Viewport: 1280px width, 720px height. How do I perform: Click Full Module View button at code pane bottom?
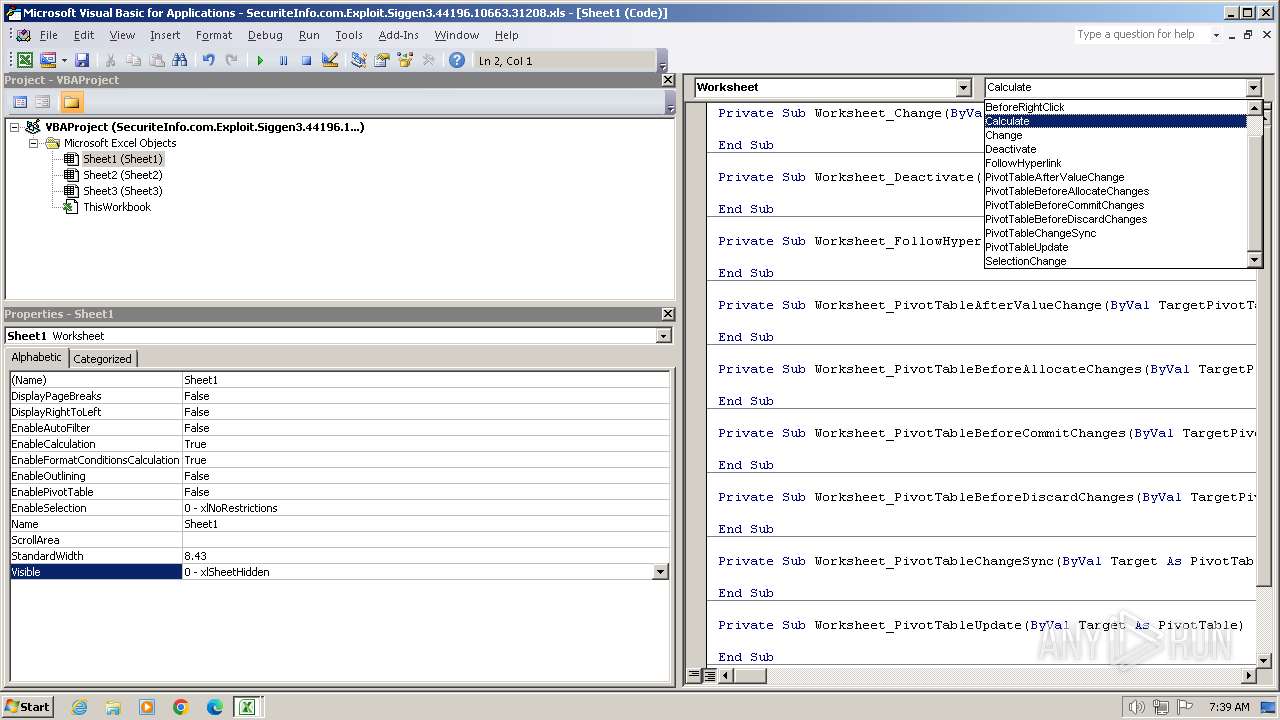click(x=708, y=676)
